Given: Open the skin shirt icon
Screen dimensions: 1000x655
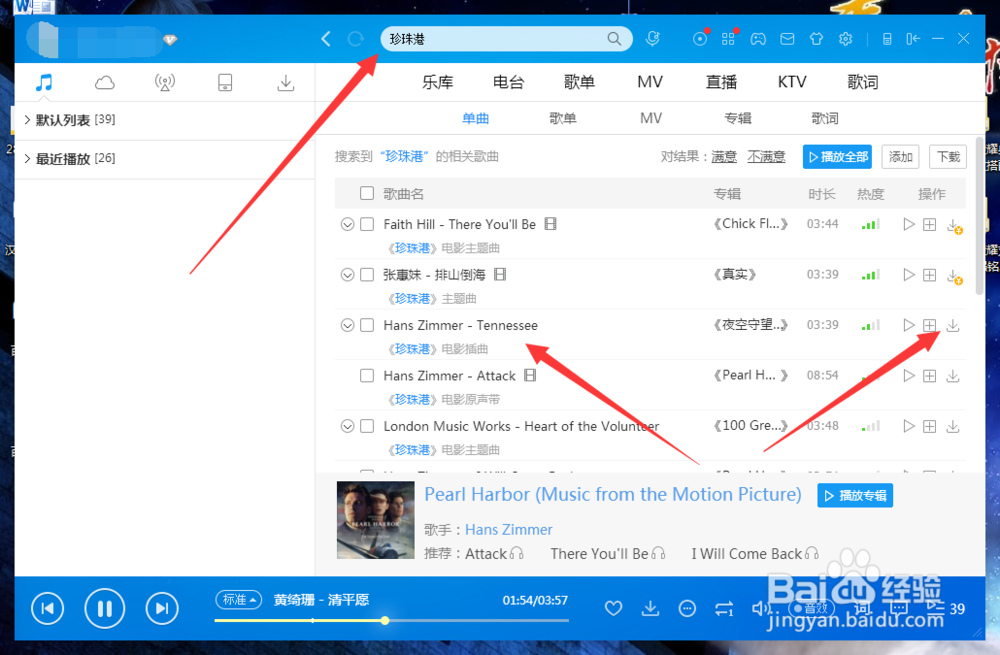Looking at the screenshot, I should [x=816, y=39].
